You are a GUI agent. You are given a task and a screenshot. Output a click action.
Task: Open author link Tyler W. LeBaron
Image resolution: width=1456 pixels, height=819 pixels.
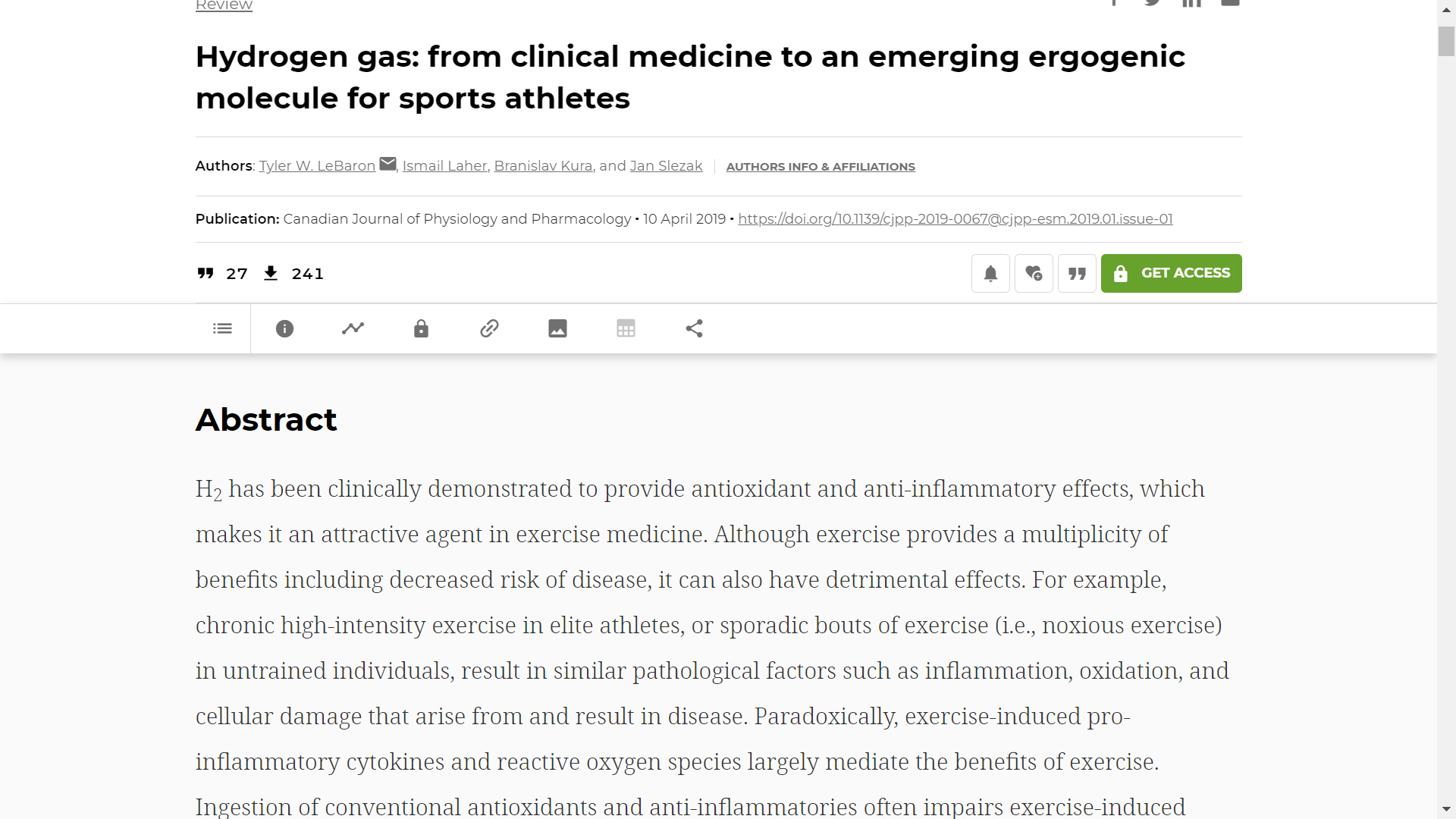[317, 166]
